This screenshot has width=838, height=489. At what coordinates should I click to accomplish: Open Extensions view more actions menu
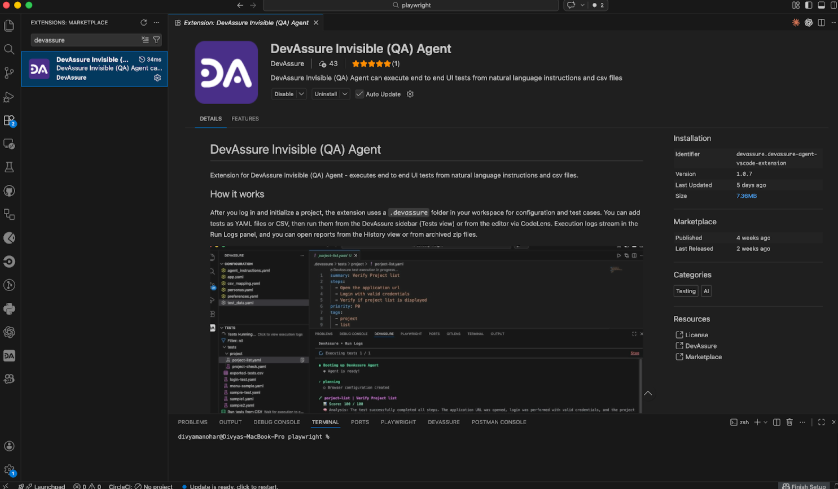coord(157,22)
